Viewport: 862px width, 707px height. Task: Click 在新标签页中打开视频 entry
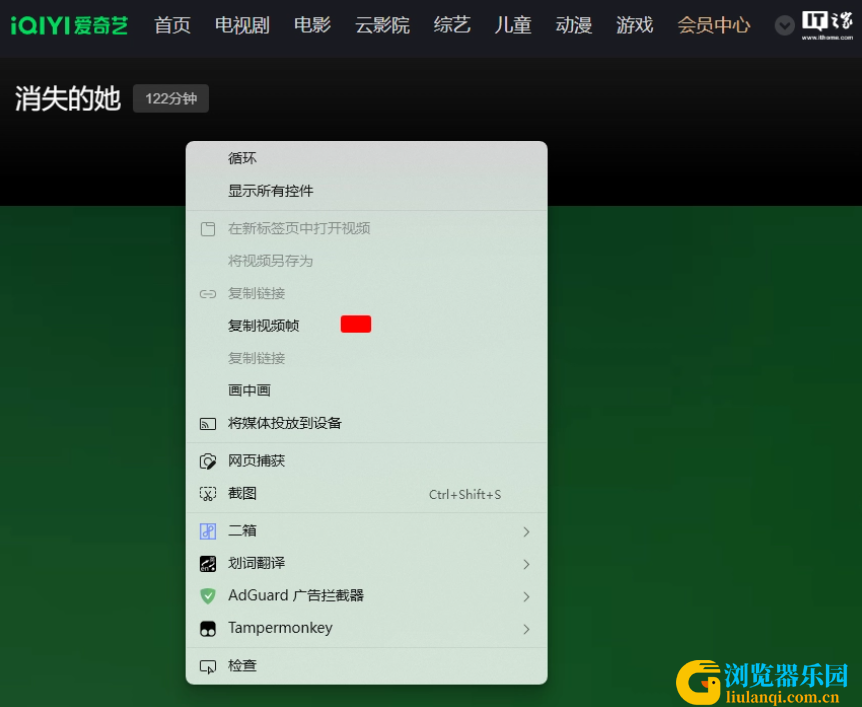[367, 228]
